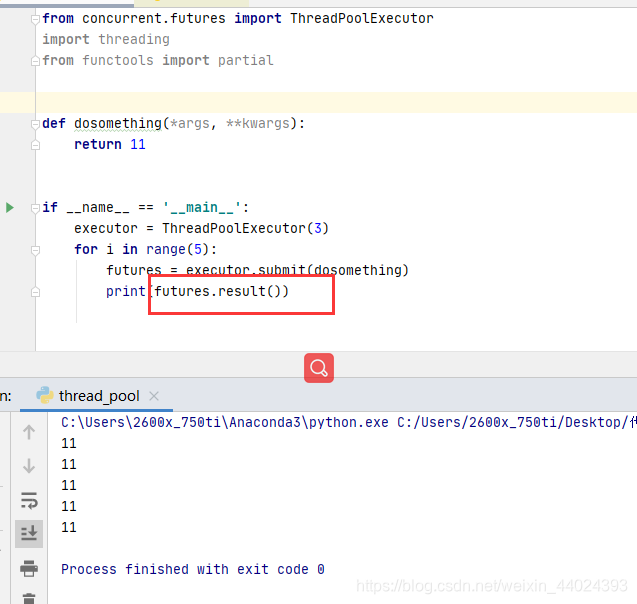Click the first '11' output line
The width and height of the screenshot is (637, 604).
tap(69, 443)
